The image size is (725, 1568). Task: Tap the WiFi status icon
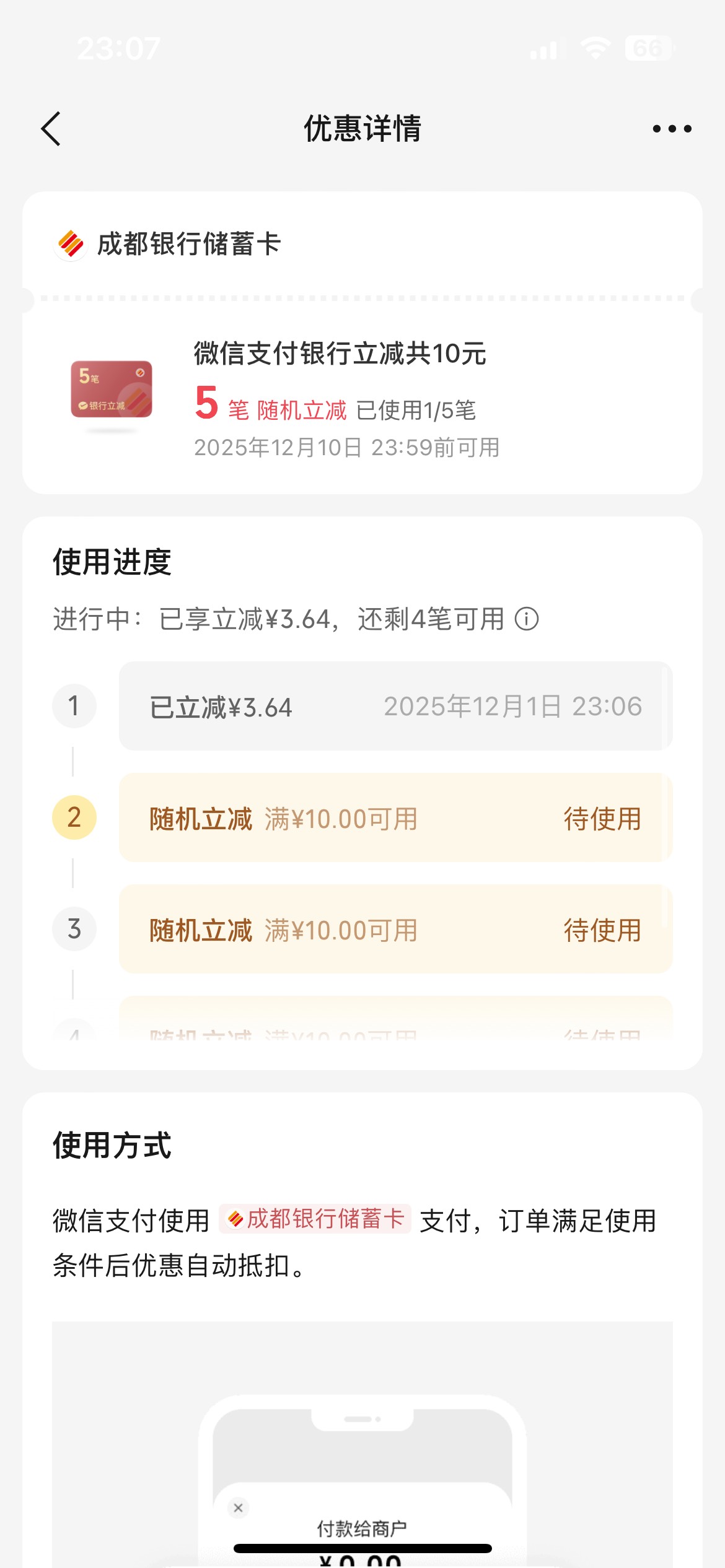point(595,48)
